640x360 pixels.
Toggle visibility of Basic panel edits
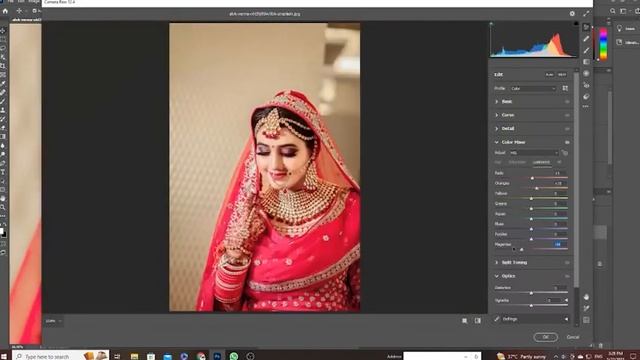(x=567, y=102)
